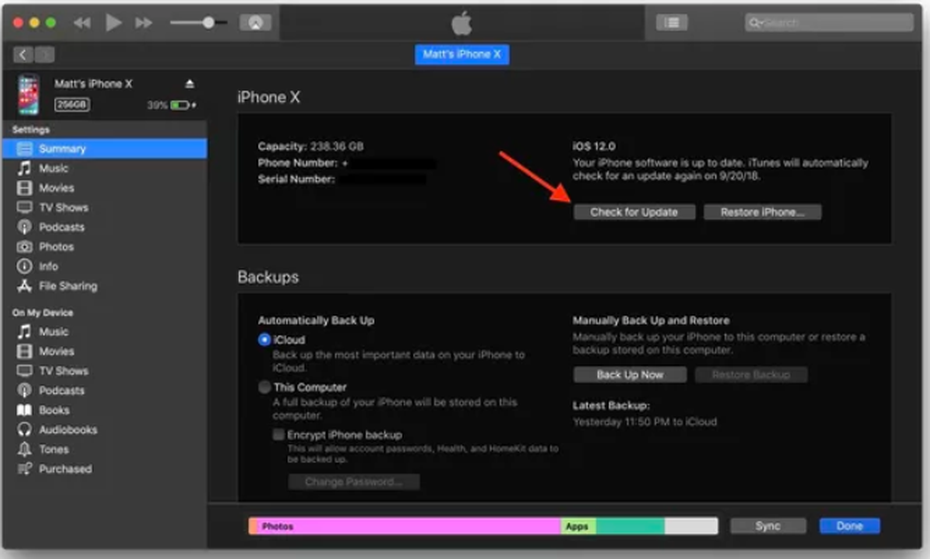Click the play button
The height and width of the screenshot is (559, 930).
click(x=113, y=23)
